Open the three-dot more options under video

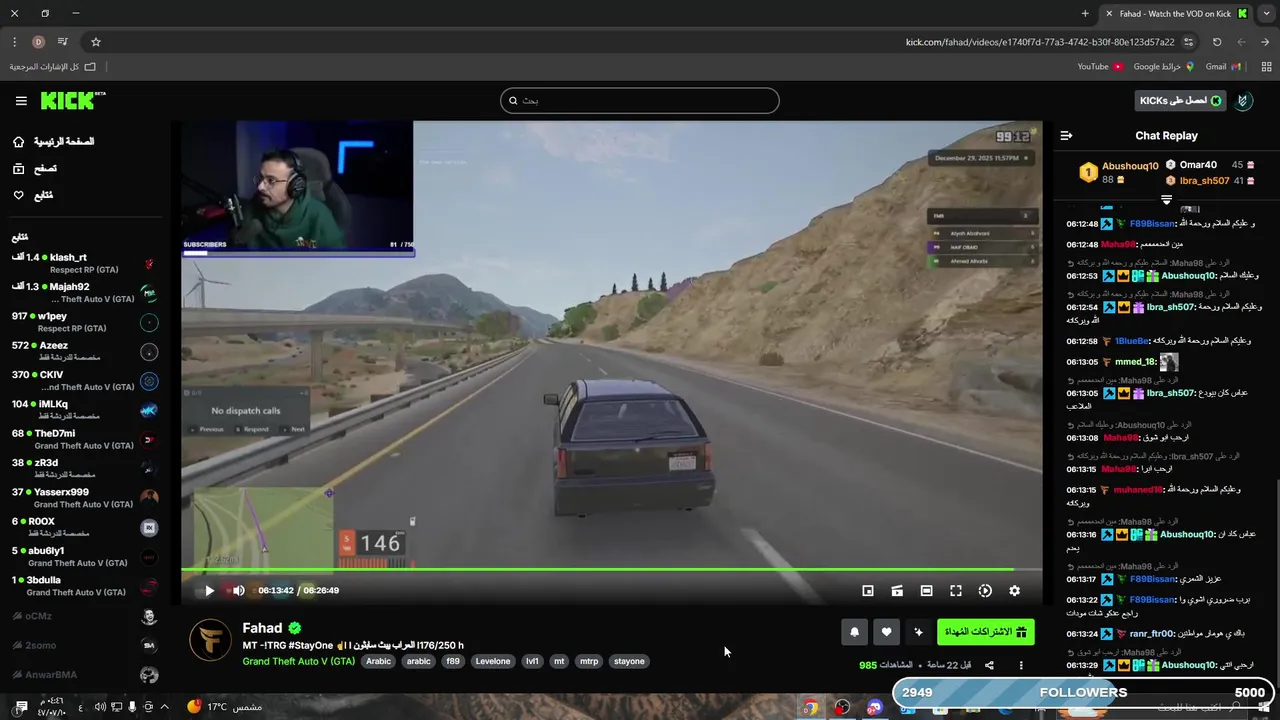1021,665
